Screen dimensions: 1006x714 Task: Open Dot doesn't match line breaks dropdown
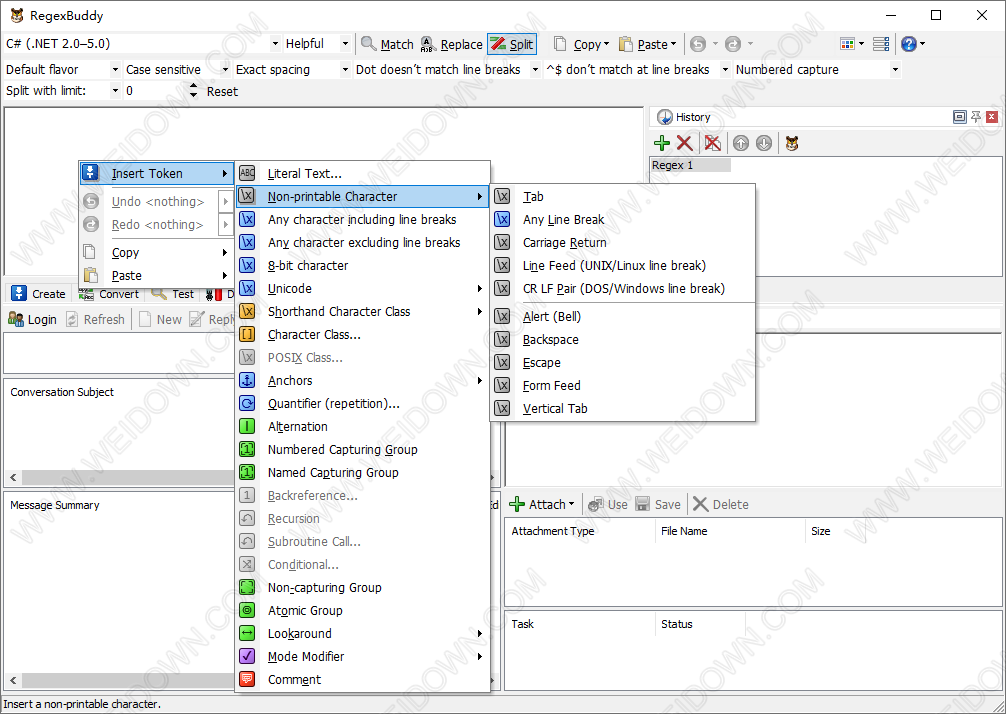[x=535, y=69]
